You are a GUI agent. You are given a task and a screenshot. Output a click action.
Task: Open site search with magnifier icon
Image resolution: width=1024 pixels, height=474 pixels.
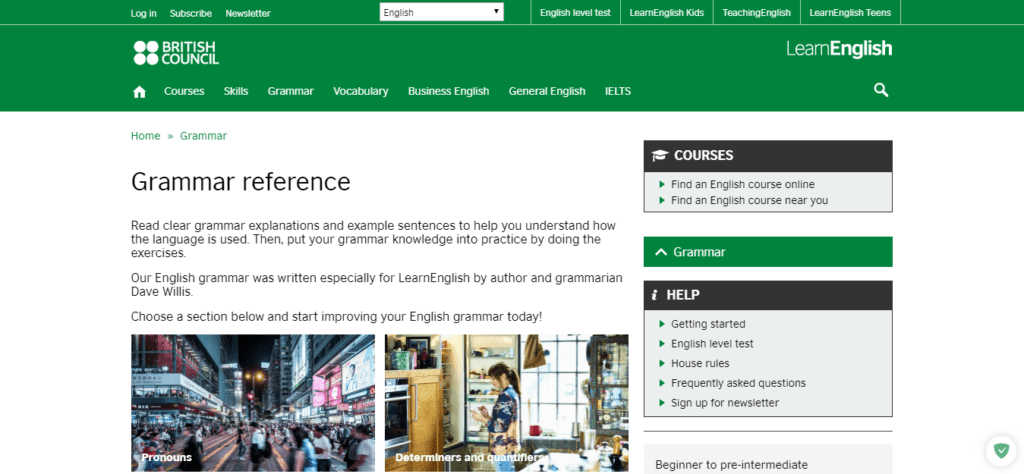881,90
